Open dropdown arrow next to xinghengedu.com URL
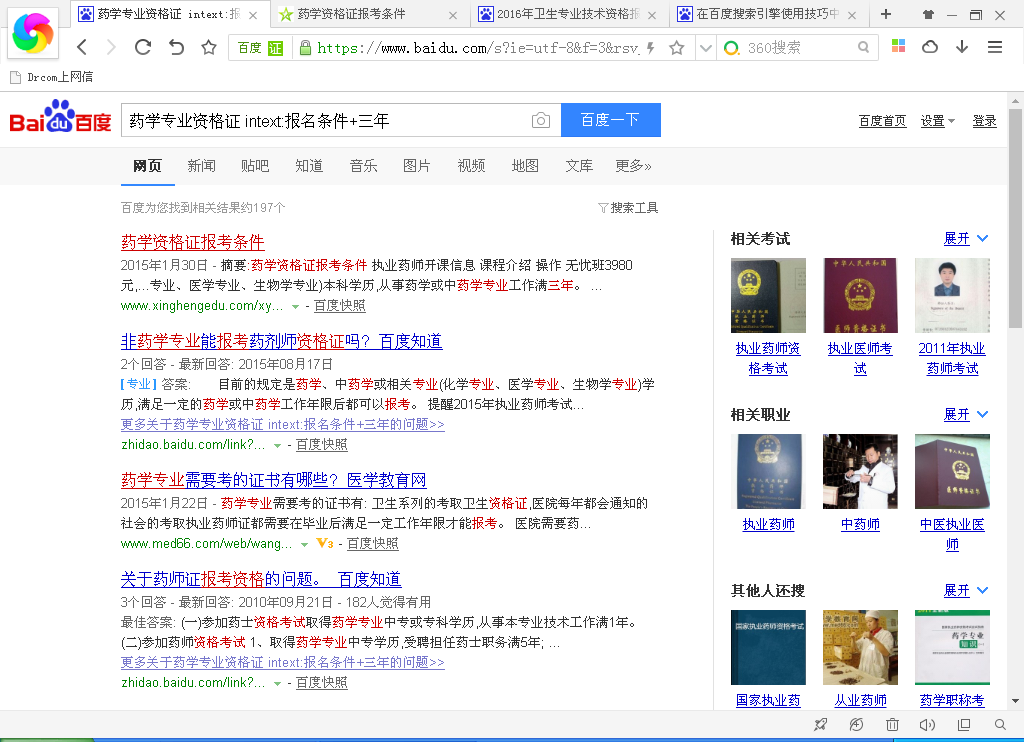This screenshot has height=742, width=1024. [x=296, y=306]
